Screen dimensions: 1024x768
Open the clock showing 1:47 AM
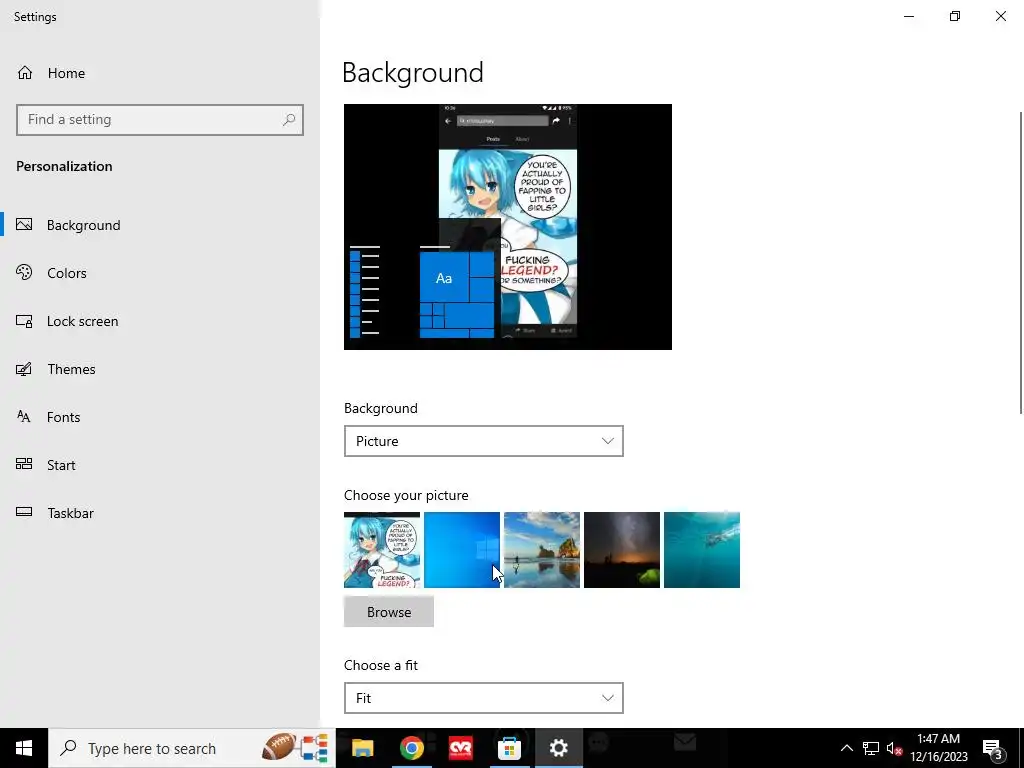938,748
